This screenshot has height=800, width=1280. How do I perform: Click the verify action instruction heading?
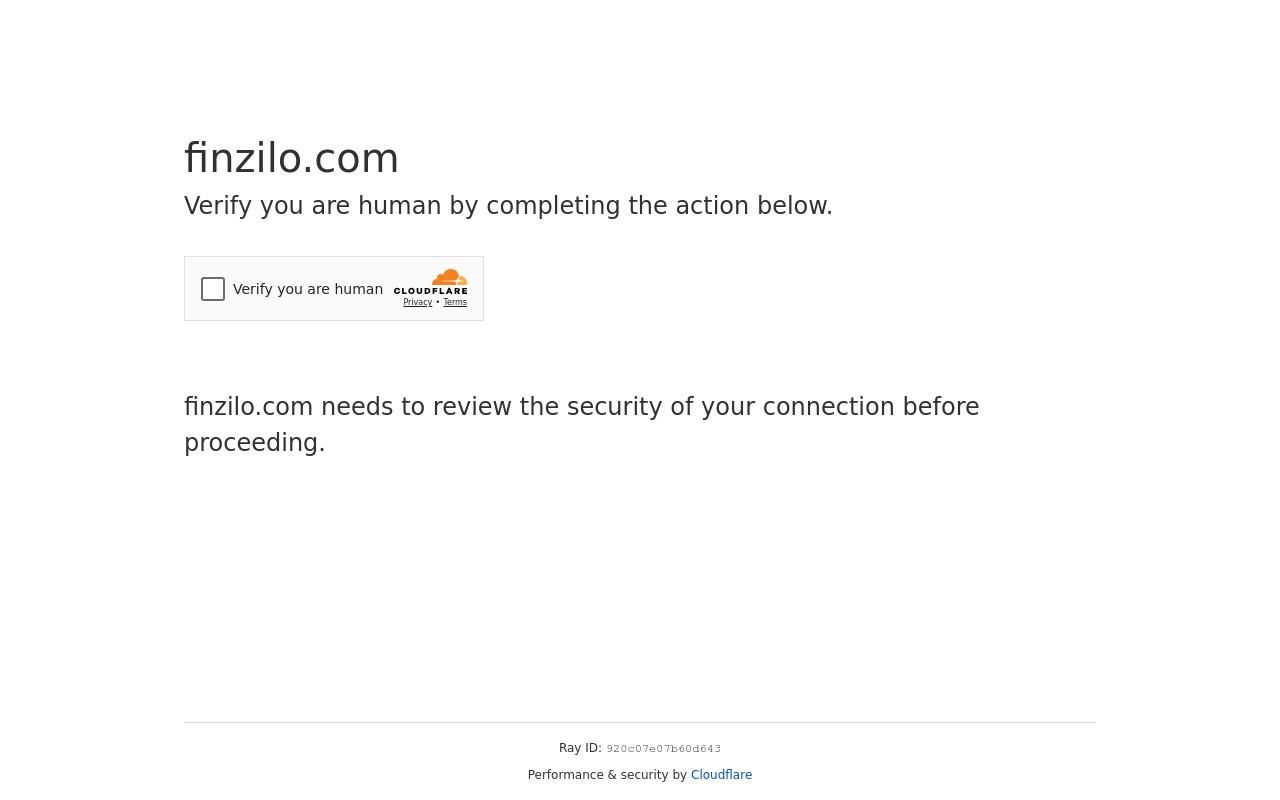pos(508,206)
